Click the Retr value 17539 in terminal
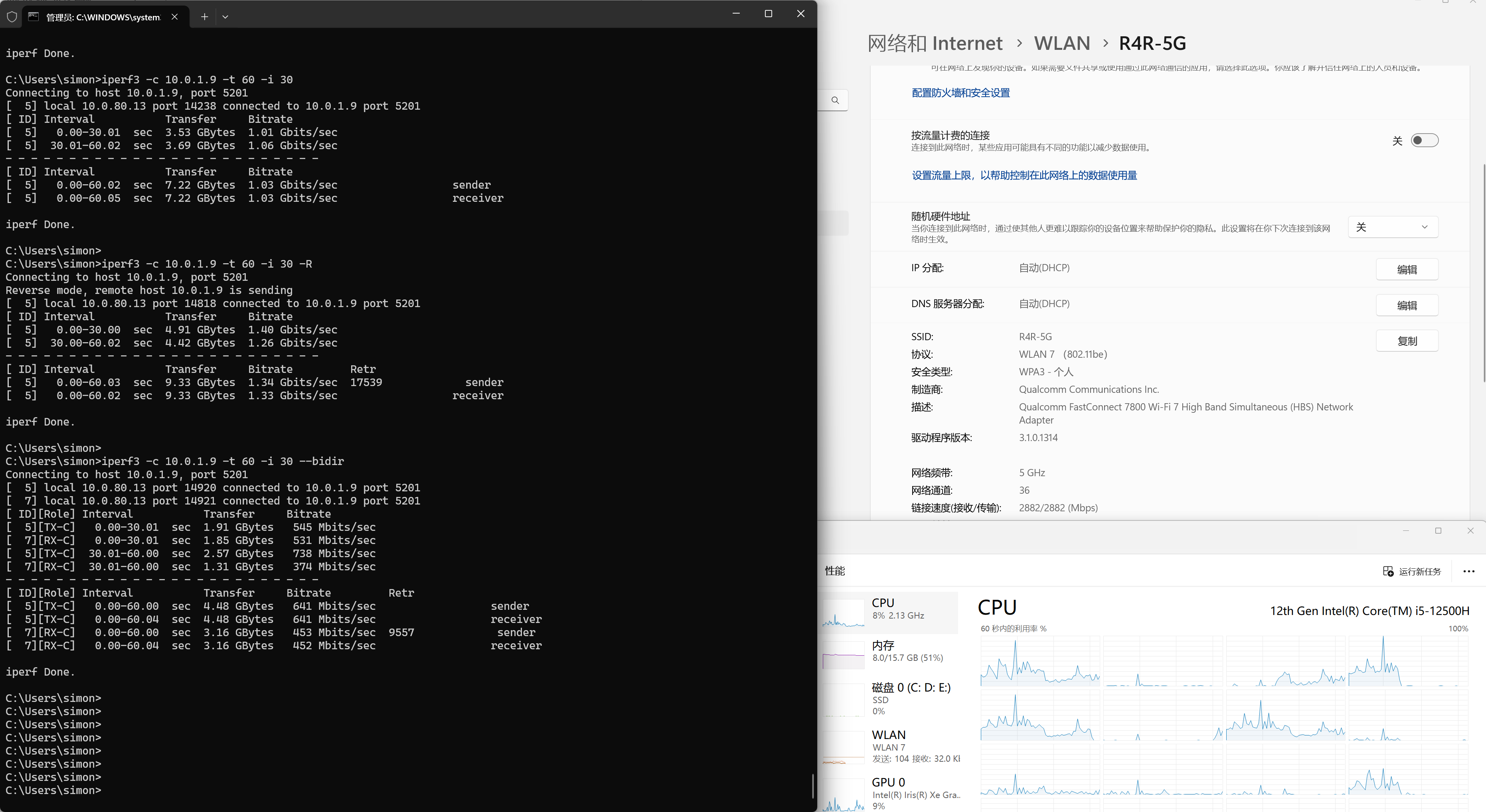 tap(366, 382)
